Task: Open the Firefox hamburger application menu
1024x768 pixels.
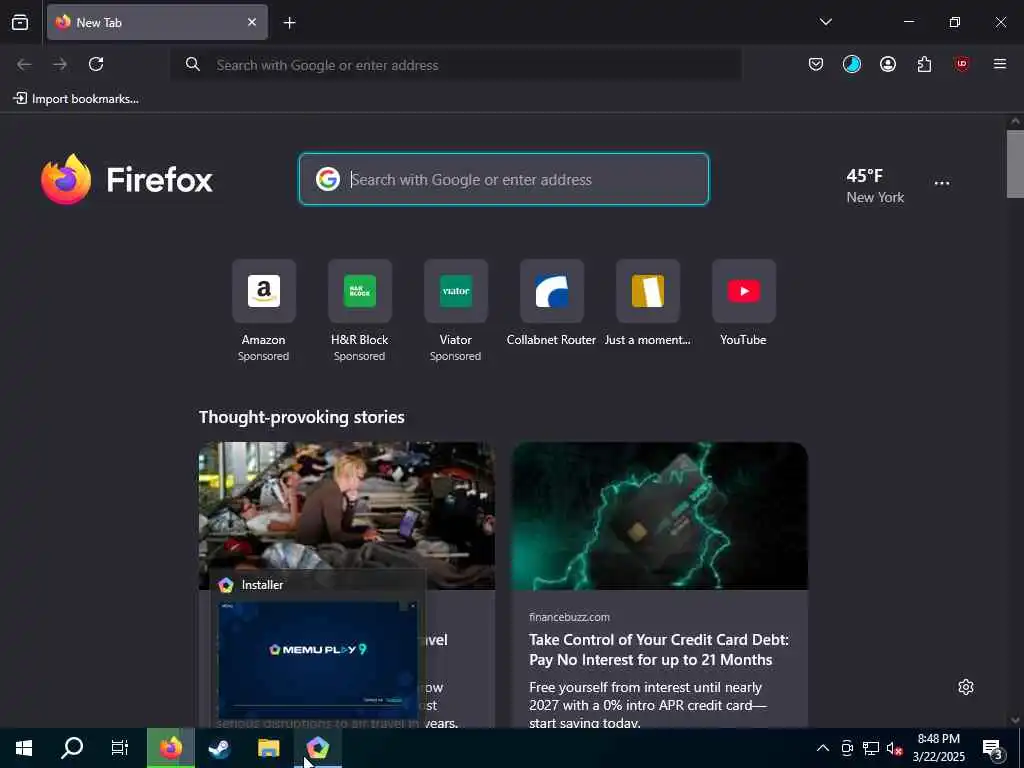Action: pyautogui.click(x=999, y=64)
